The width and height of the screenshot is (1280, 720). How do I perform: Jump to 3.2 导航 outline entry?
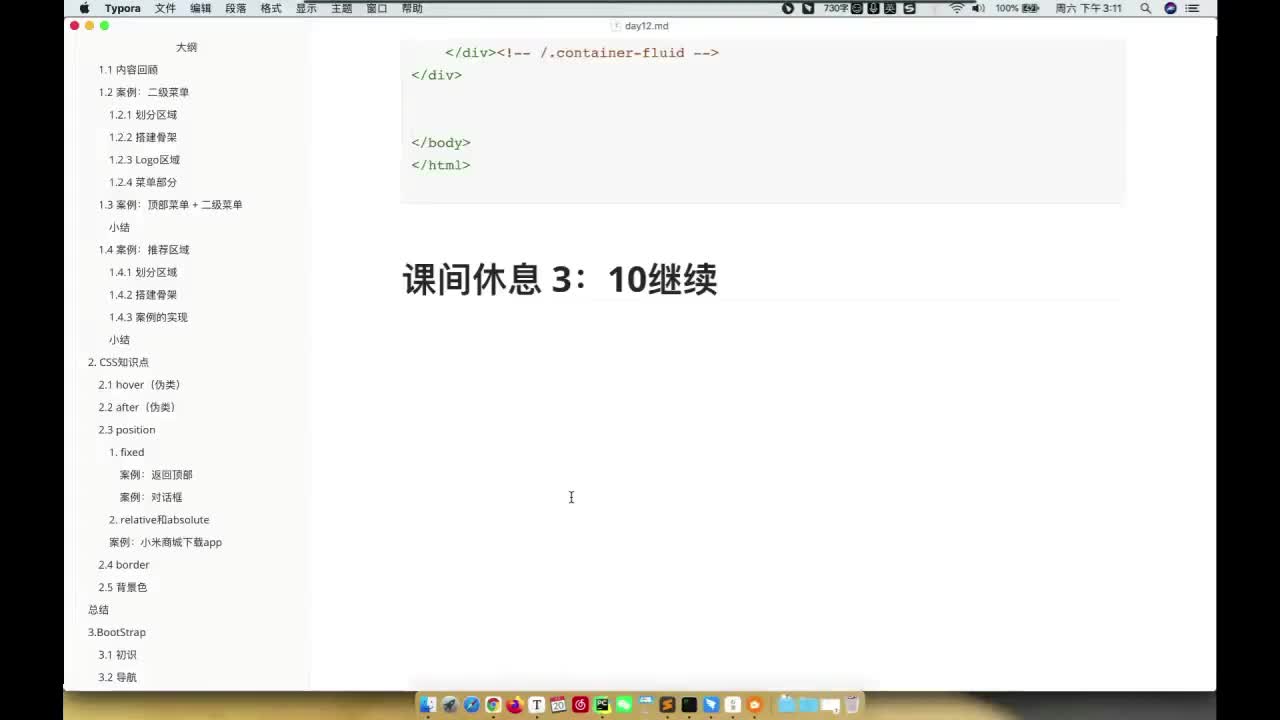click(117, 677)
